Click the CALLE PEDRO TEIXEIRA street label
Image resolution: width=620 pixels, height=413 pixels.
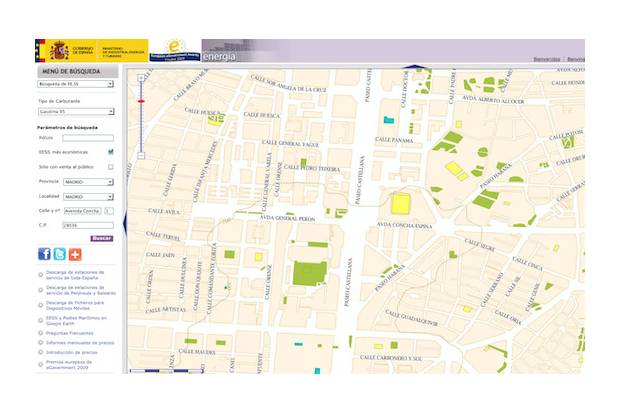click(312, 168)
